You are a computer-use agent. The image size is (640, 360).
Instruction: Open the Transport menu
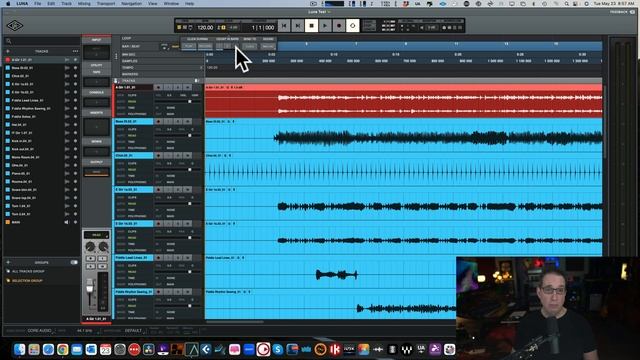tap(106, 4)
